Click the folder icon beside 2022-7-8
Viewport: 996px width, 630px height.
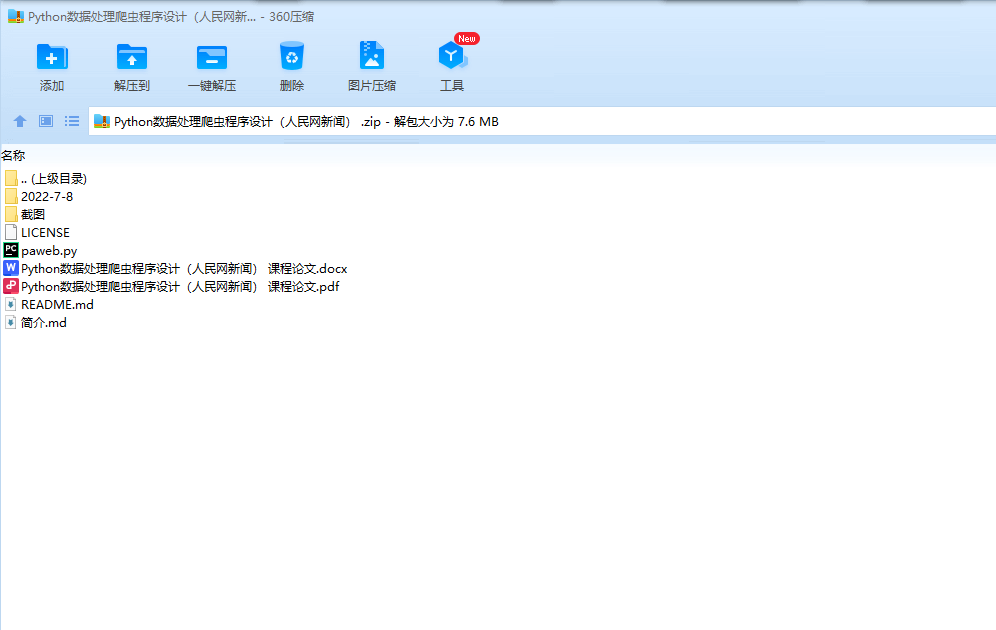point(11,196)
